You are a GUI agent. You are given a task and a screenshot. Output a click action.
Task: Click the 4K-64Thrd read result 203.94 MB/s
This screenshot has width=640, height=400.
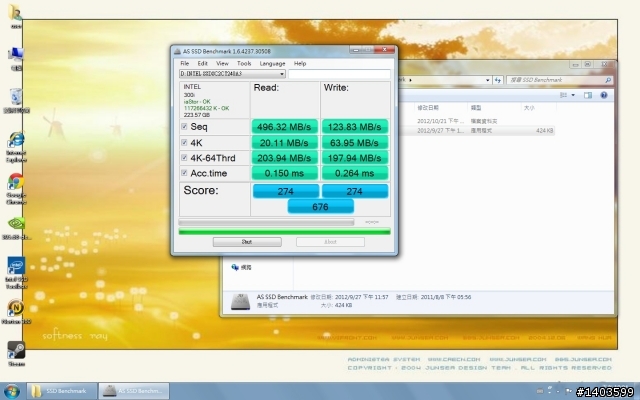point(284,158)
